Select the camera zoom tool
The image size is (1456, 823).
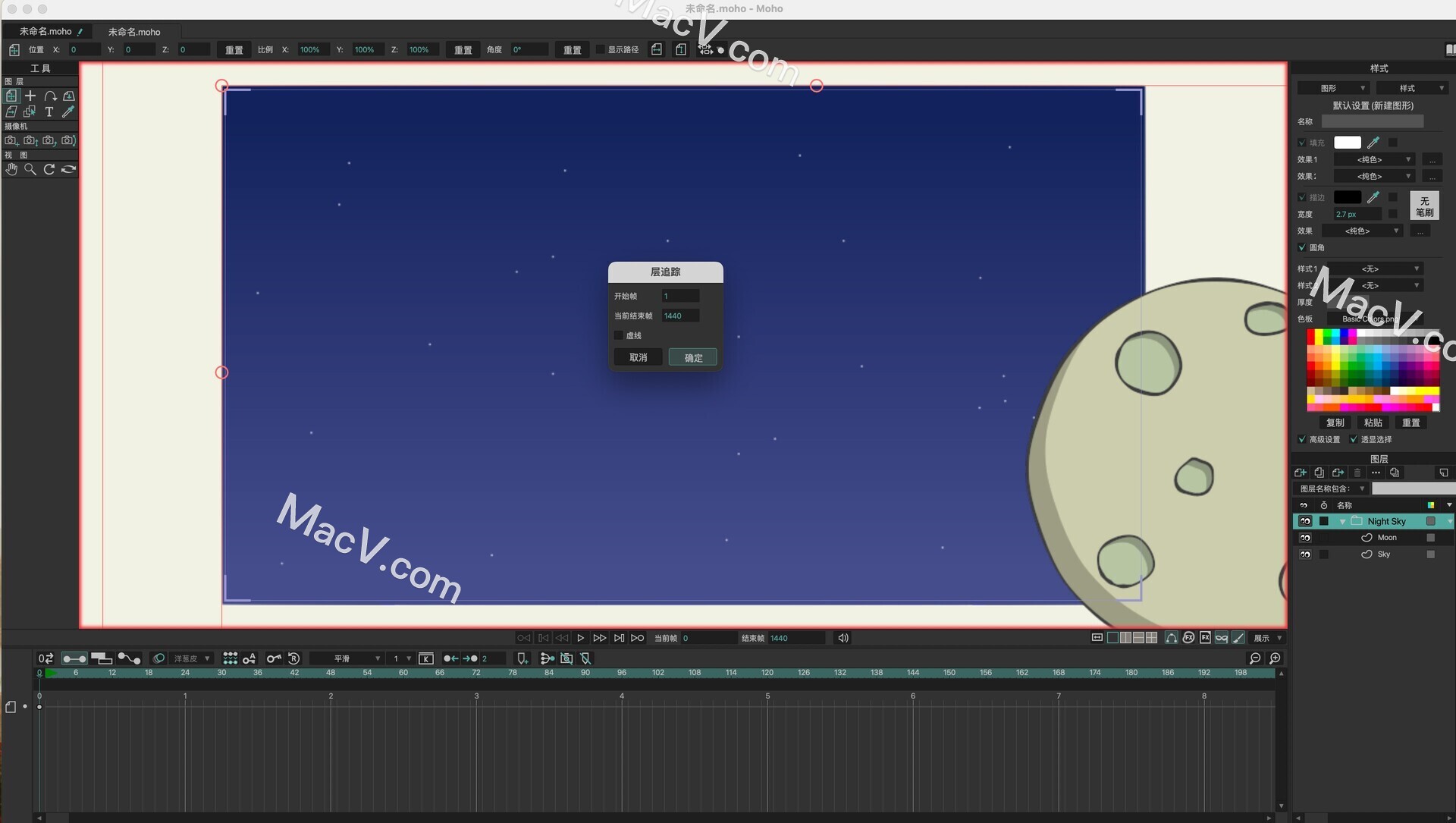coord(30,140)
